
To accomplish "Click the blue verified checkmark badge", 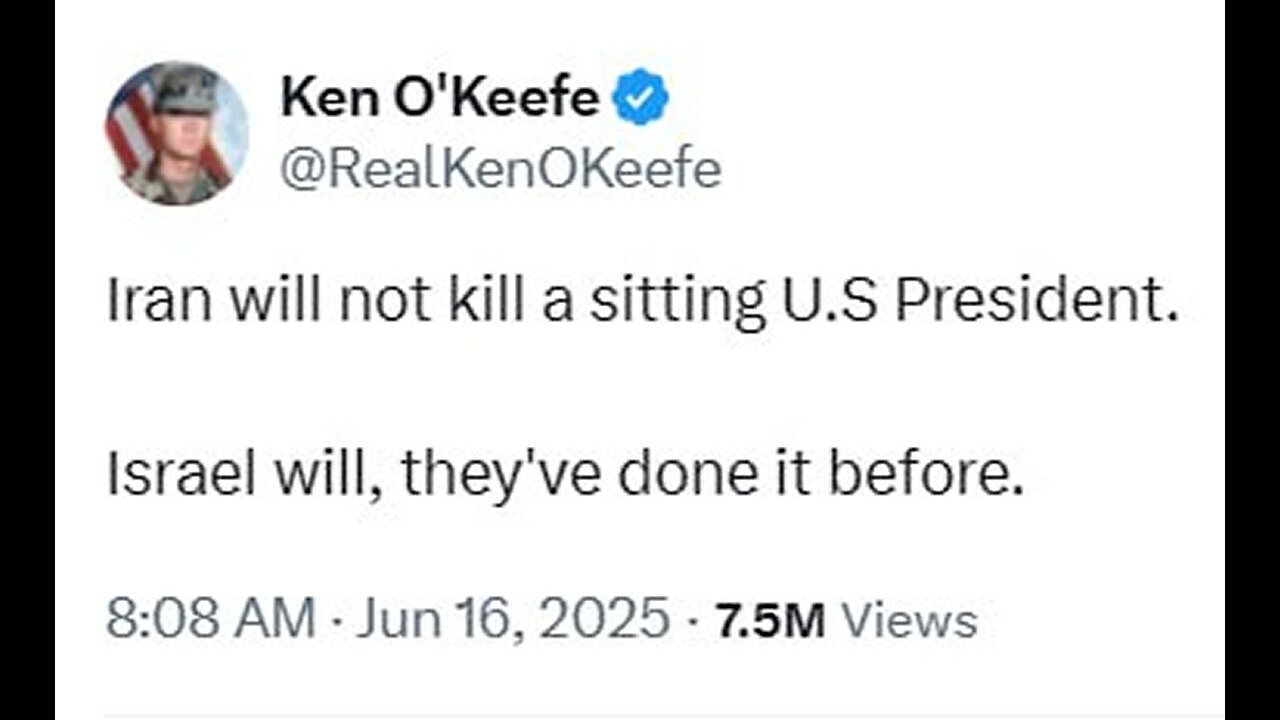I will coord(641,101).
